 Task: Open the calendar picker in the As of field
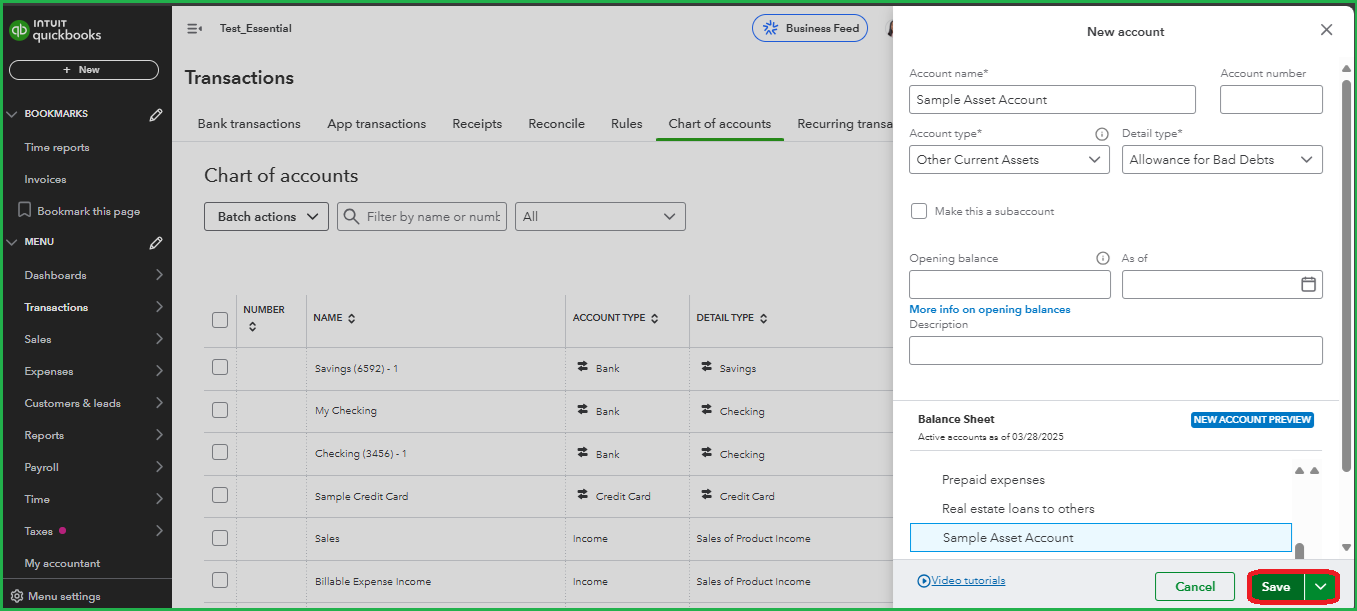pos(1307,284)
